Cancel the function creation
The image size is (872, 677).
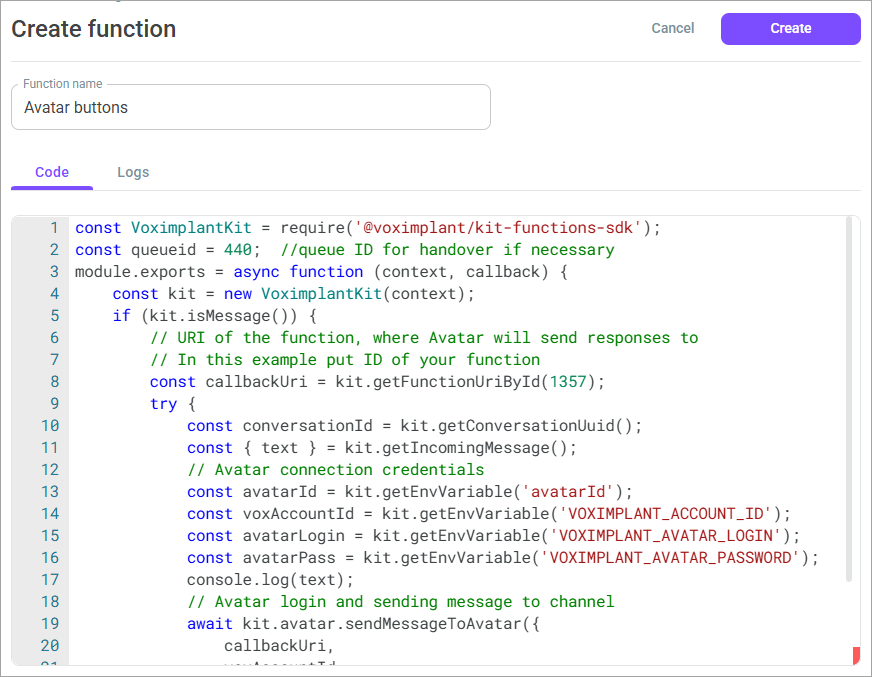pyautogui.click(x=672, y=28)
